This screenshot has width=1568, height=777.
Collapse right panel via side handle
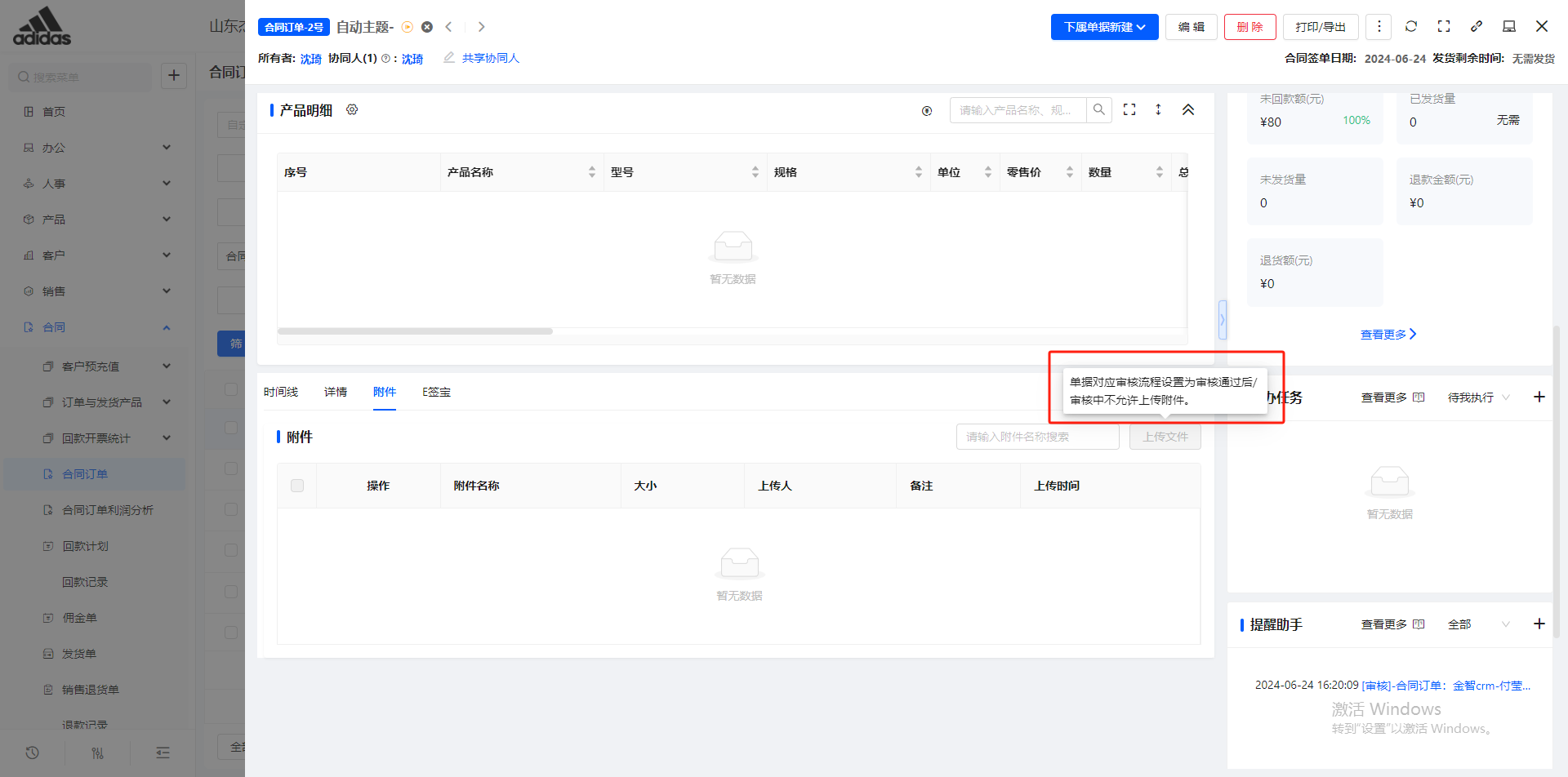tap(1222, 319)
